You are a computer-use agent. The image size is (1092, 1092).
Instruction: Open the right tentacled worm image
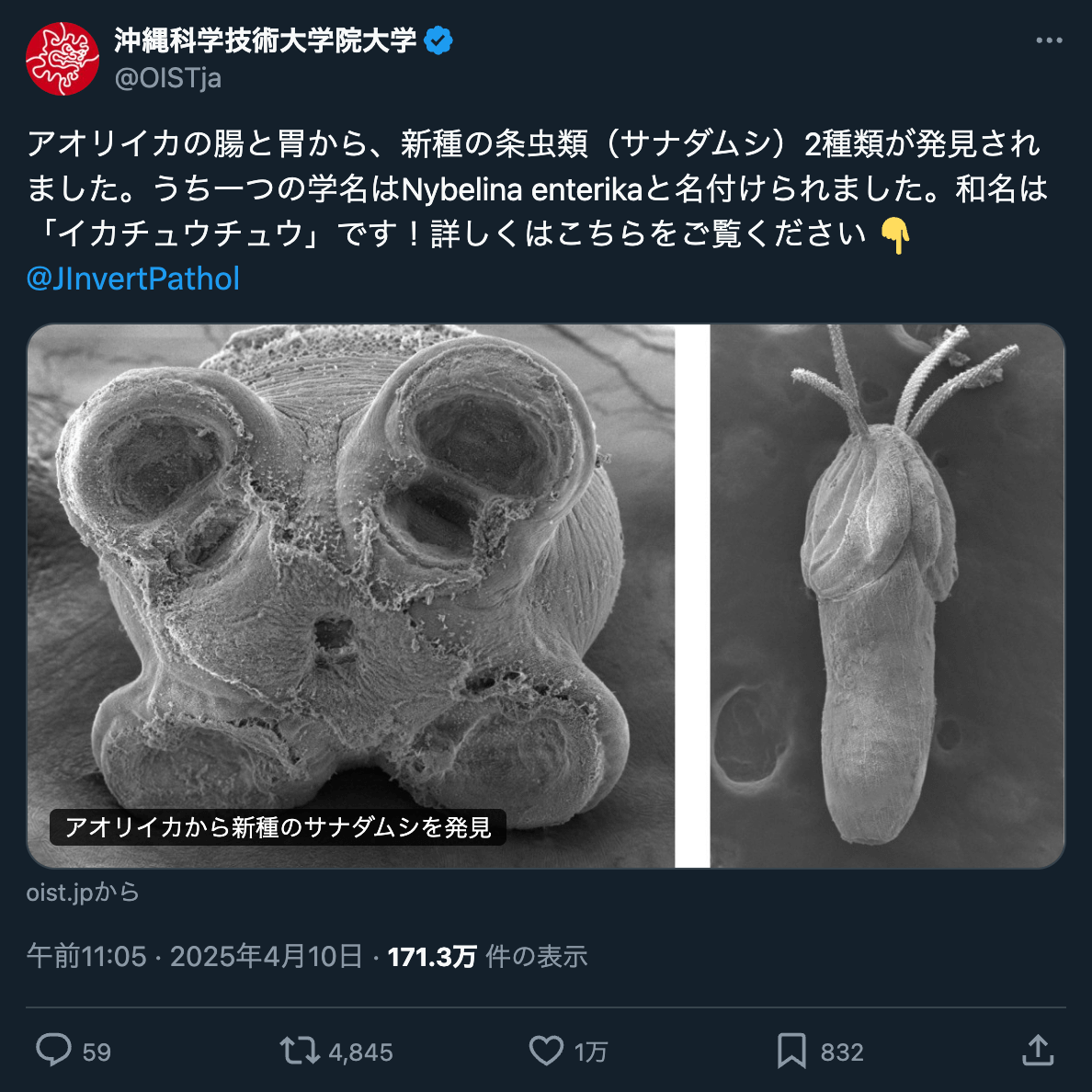pyautogui.click(x=887, y=597)
